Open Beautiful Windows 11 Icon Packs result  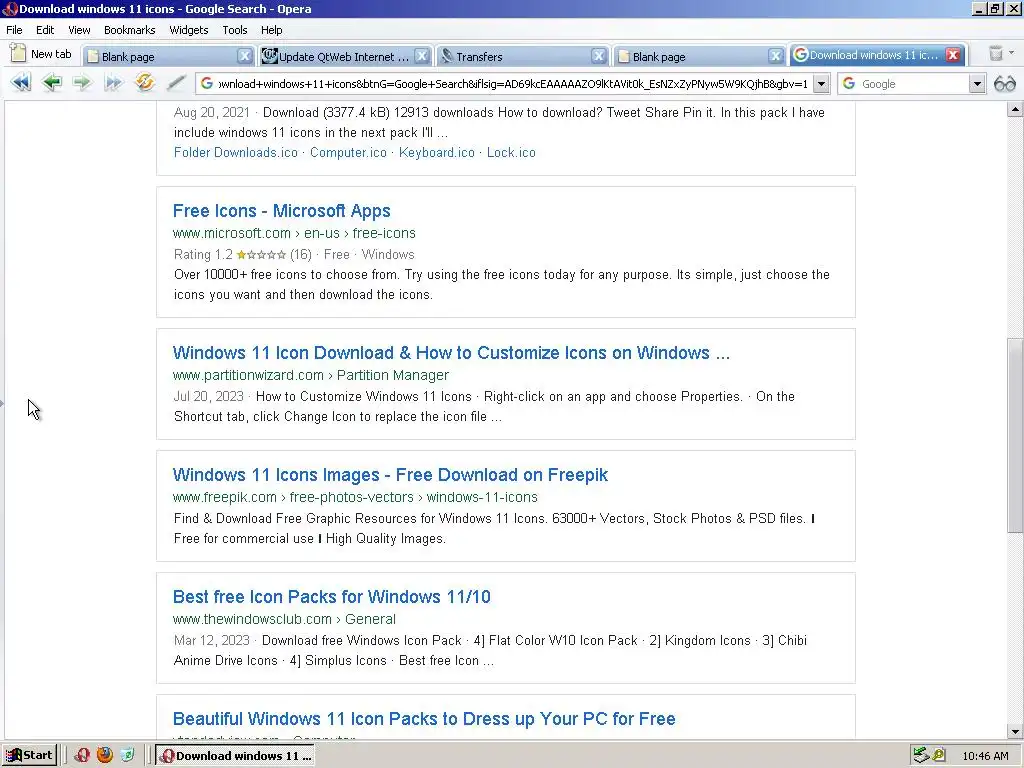pos(424,719)
